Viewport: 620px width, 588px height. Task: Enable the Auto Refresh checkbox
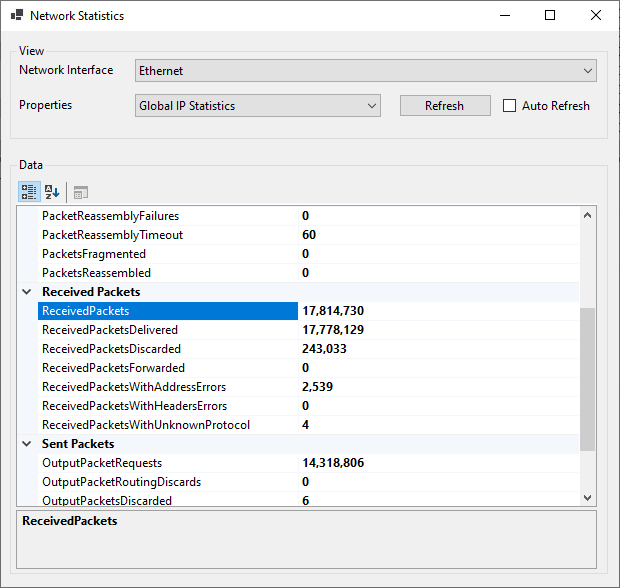tap(509, 106)
